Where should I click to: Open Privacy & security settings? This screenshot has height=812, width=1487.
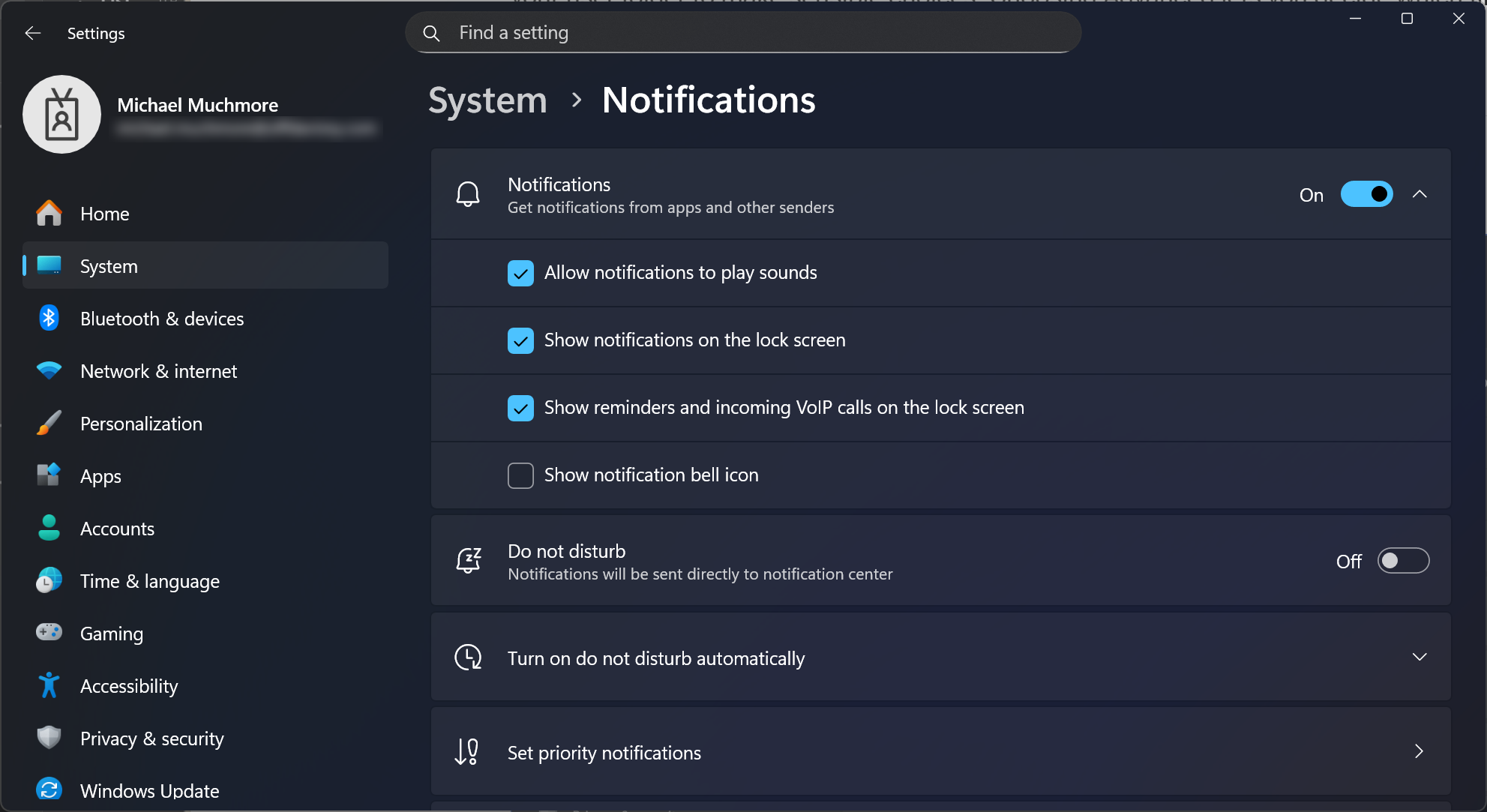[49, 738]
